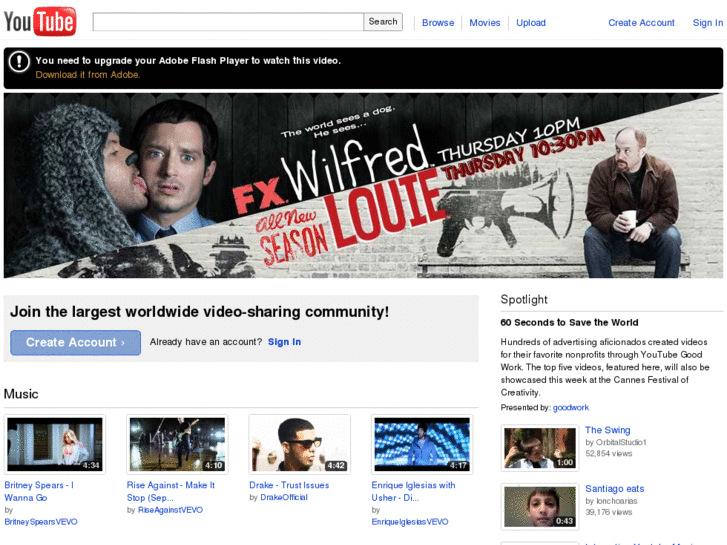Open EnriqueIglesiasVEVO channel link
The width and height of the screenshot is (727, 545).
point(410,522)
